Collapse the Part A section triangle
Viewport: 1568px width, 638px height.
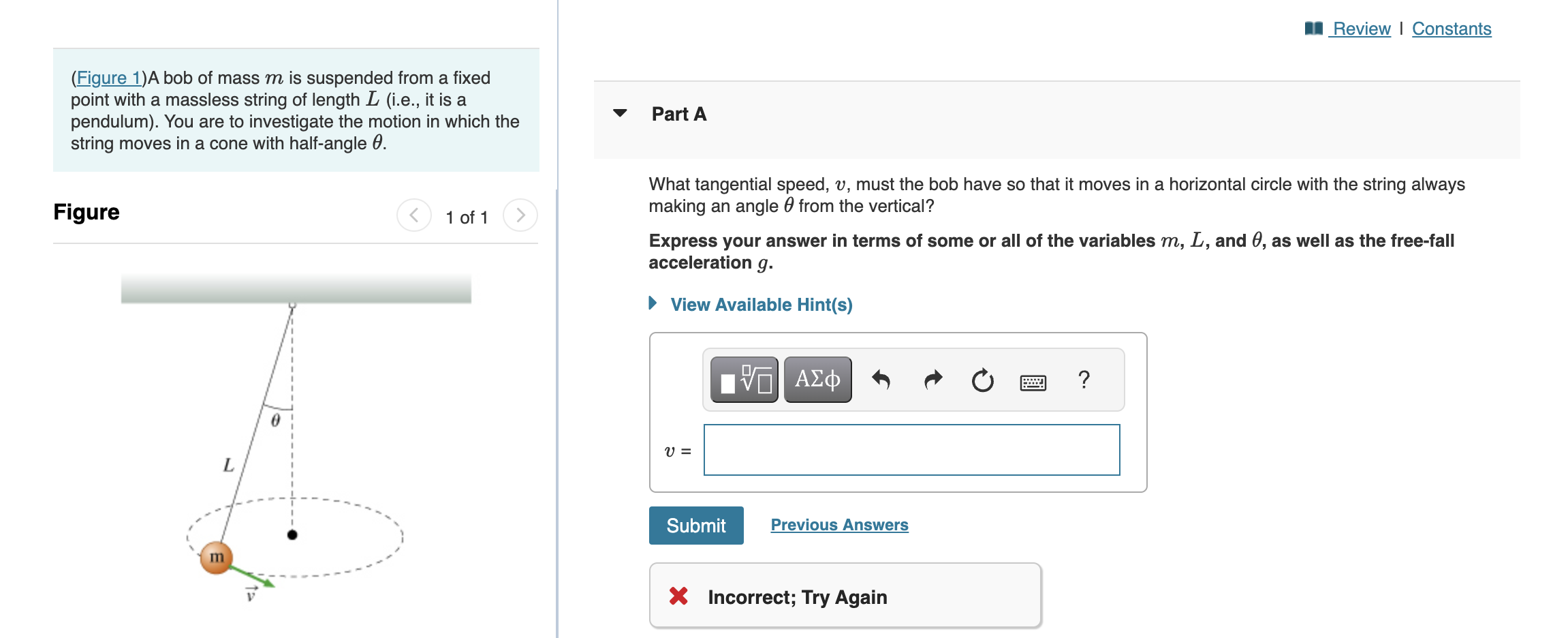[621, 115]
